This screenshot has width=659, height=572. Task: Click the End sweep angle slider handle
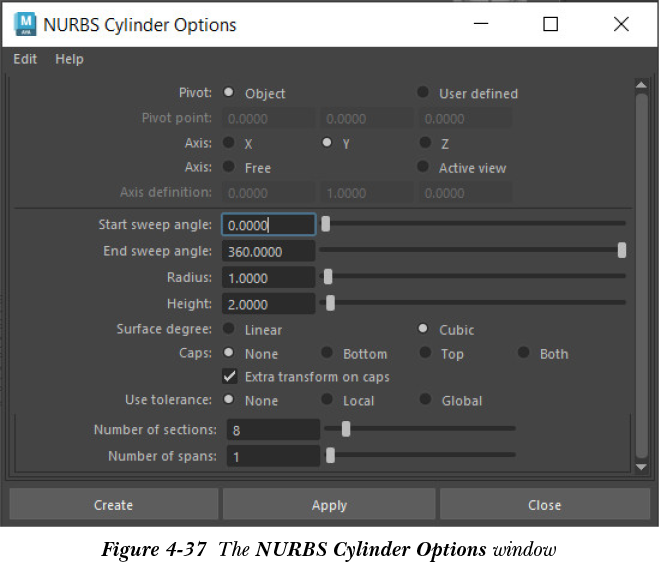click(622, 250)
